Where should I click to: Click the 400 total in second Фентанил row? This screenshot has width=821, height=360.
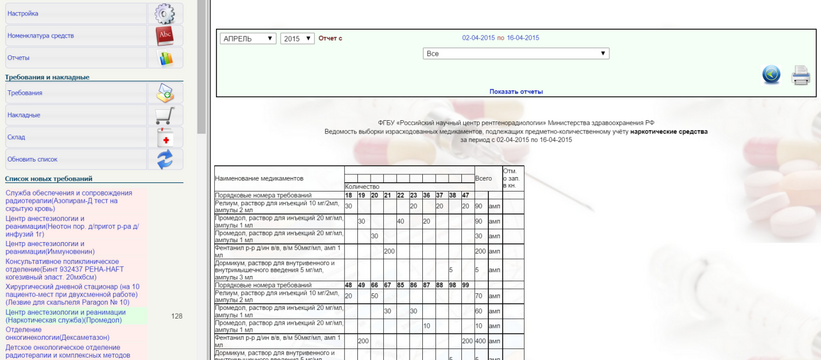(x=481, y=341)
